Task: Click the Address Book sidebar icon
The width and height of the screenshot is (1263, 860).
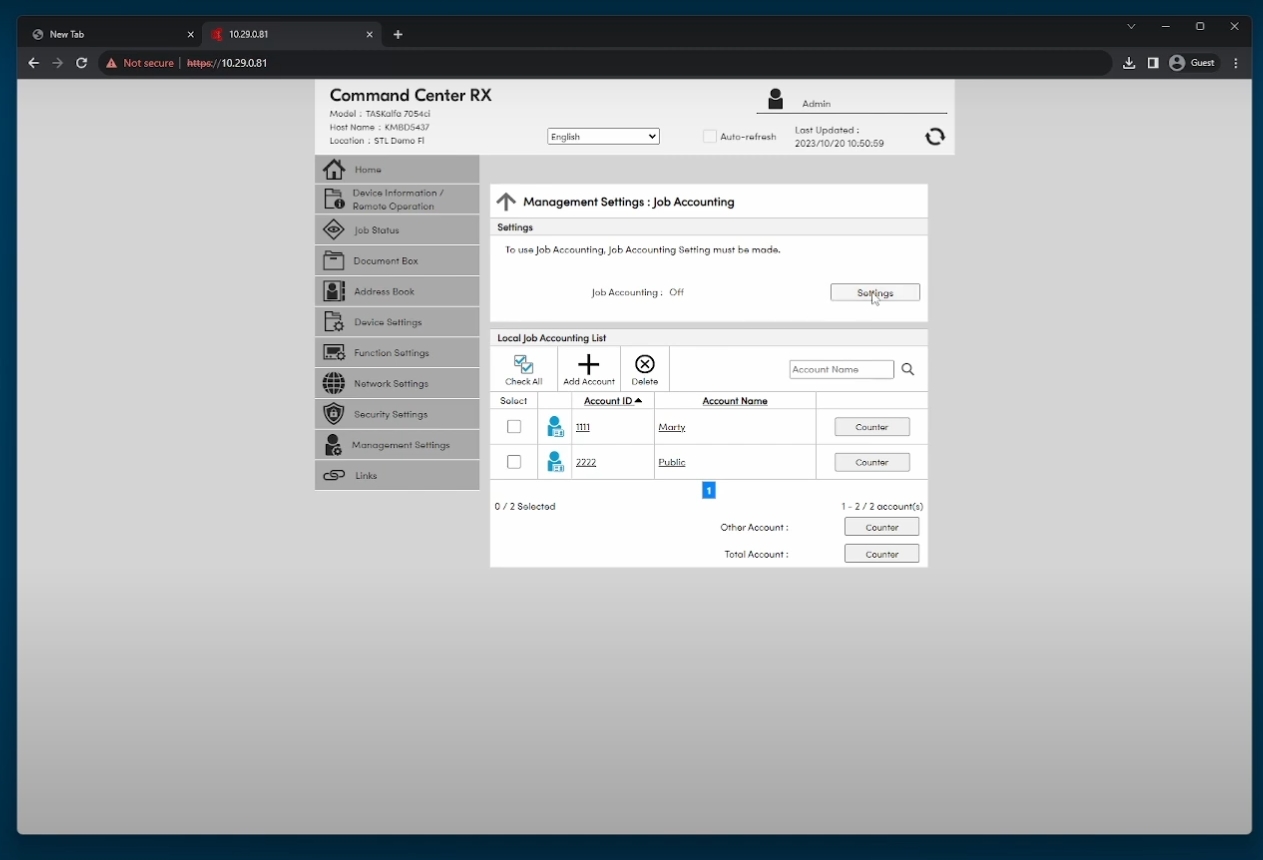Action: pyautogui.click(x=334, y=292)
